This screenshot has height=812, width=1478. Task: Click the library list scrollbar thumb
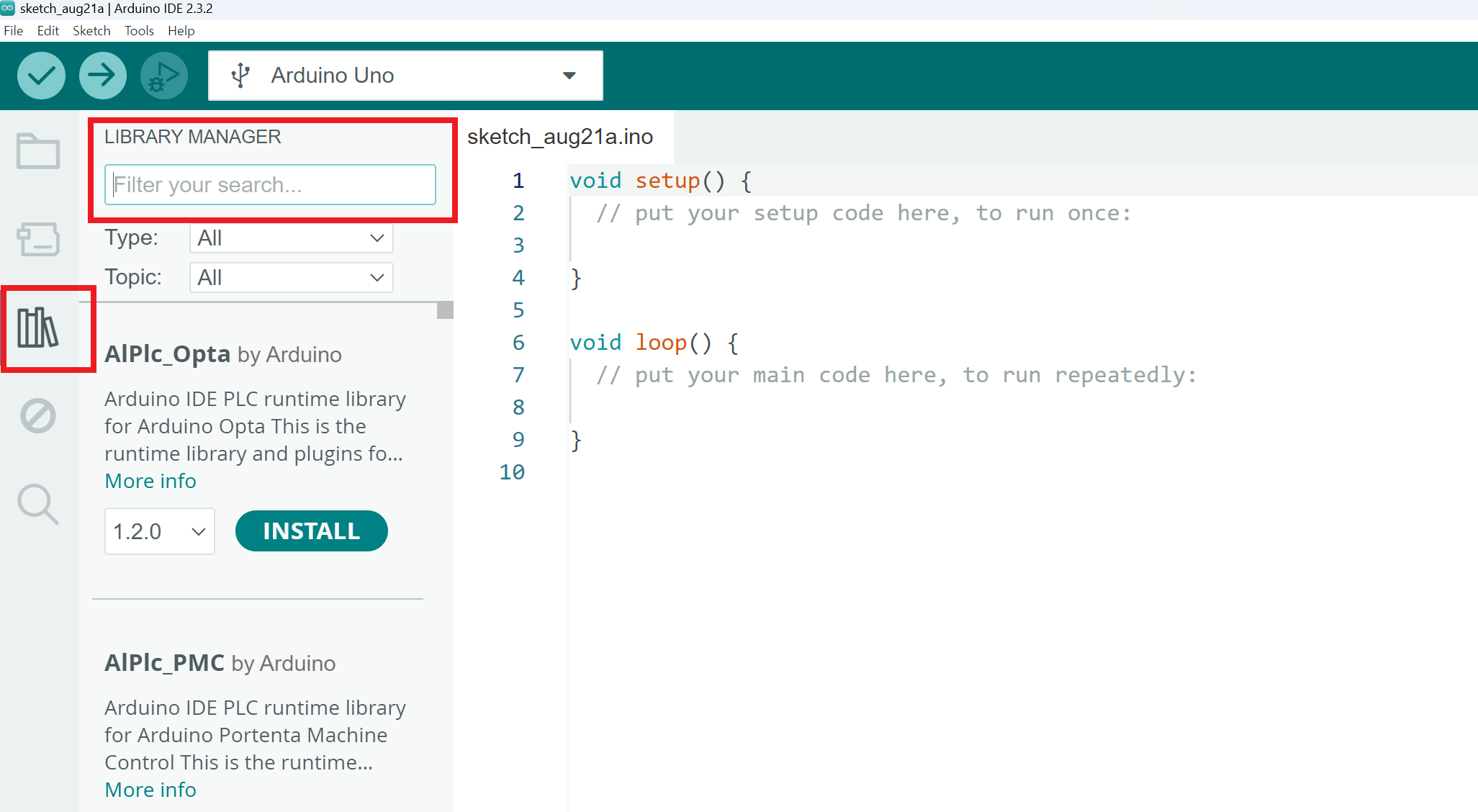click(445, 310)
